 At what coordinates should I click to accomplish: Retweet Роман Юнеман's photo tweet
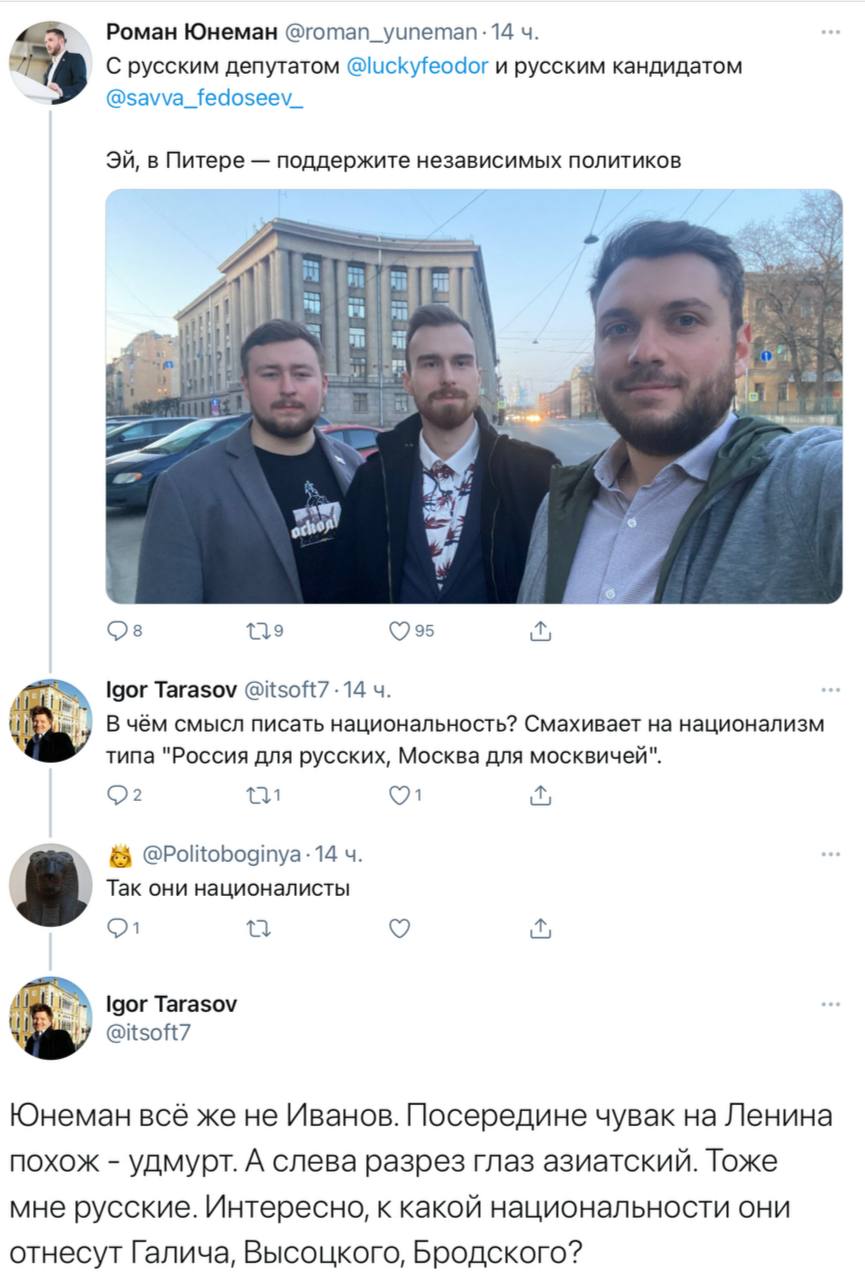point(253,630)
